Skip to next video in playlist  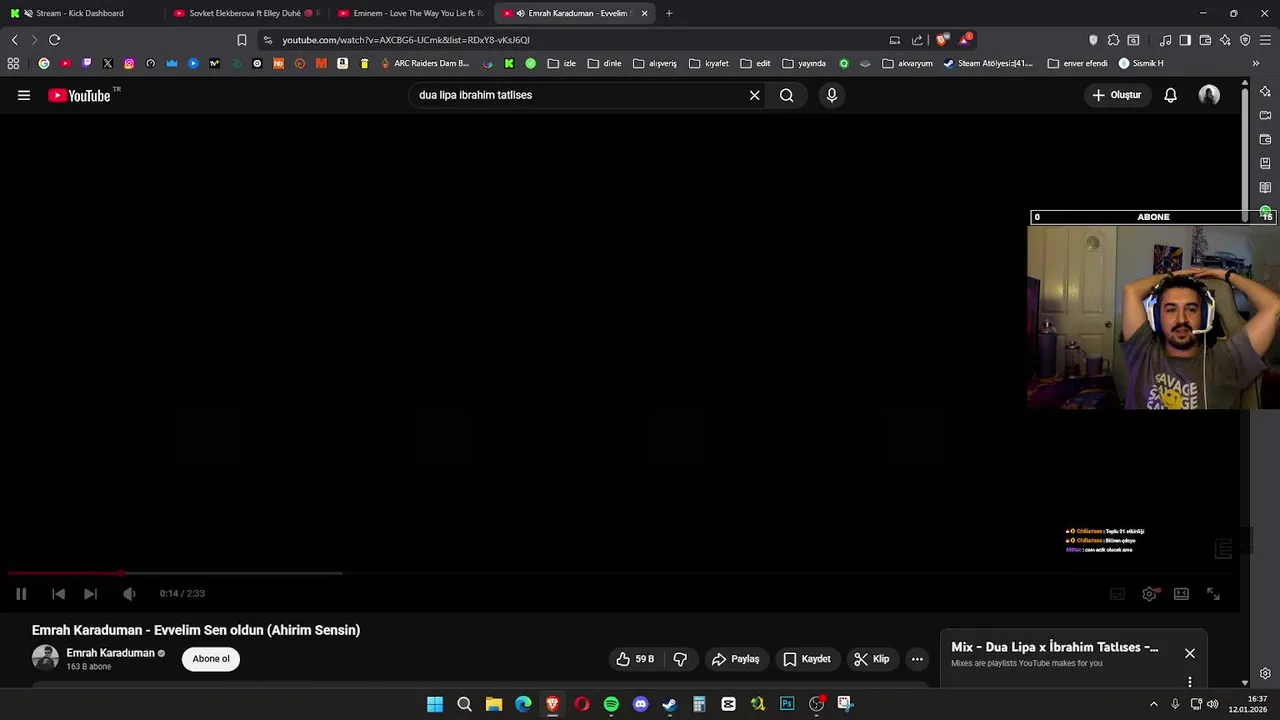tap(90, 593)
